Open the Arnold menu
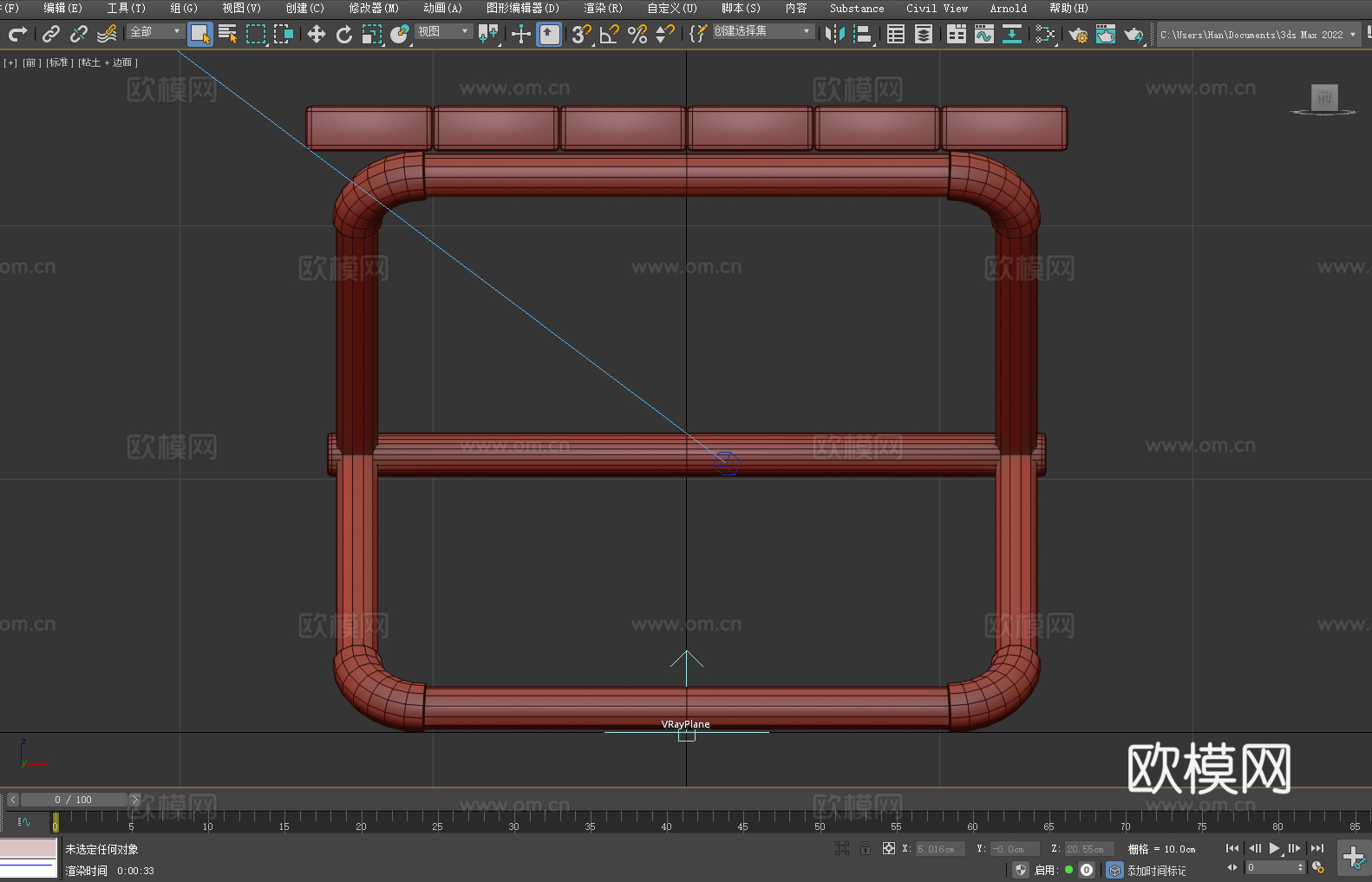The width and height of the screenshot is (1372, 882). (1008, 8)
